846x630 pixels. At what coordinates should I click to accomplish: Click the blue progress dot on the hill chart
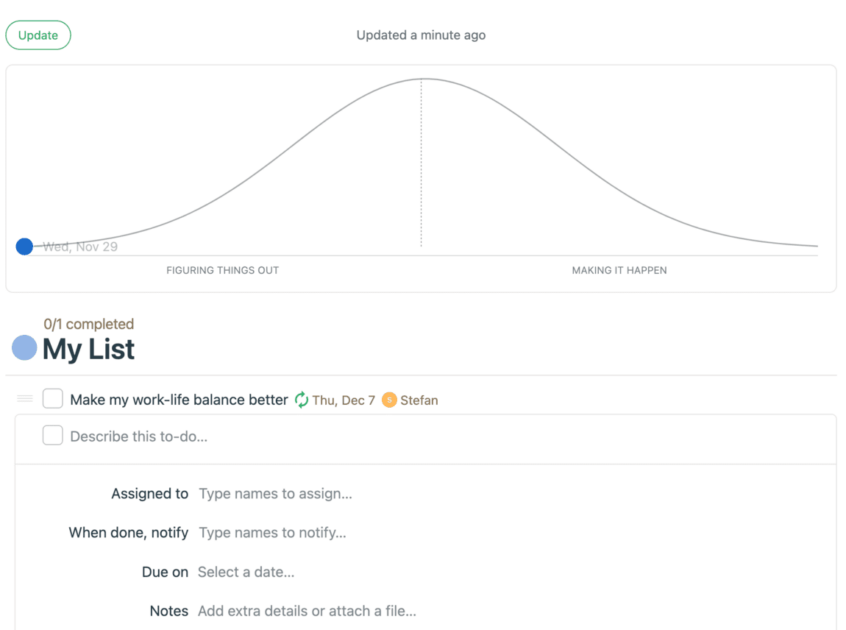click(23, 246)
